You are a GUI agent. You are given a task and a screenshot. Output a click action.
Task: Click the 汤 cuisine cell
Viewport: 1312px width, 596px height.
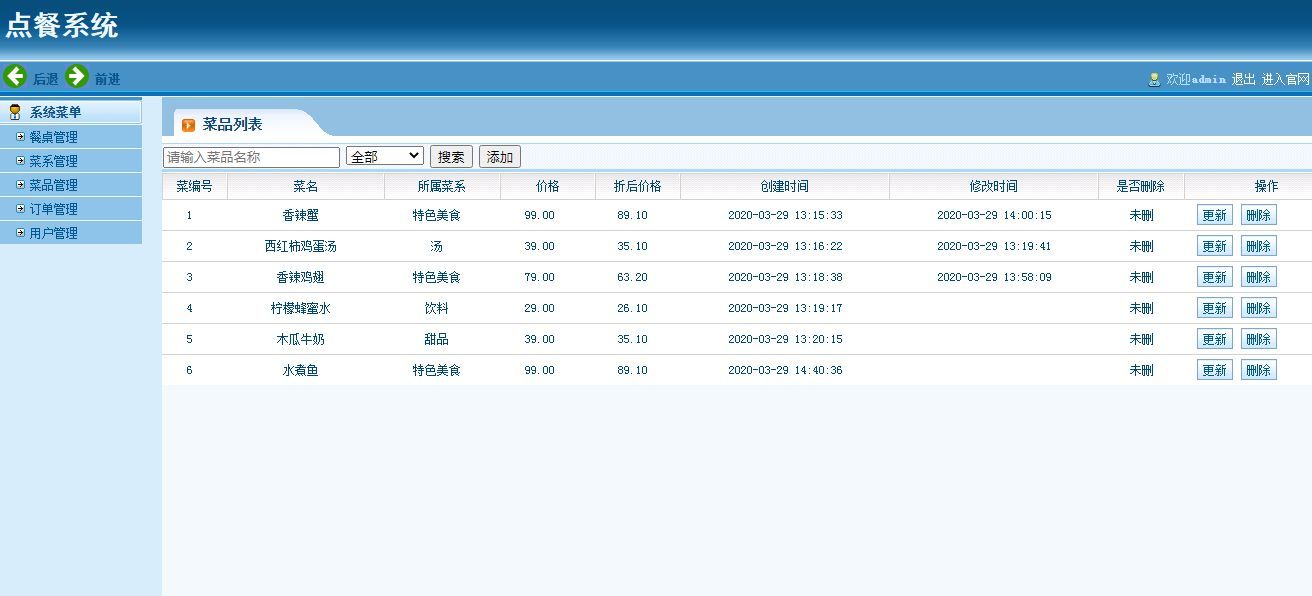point(436,246)
